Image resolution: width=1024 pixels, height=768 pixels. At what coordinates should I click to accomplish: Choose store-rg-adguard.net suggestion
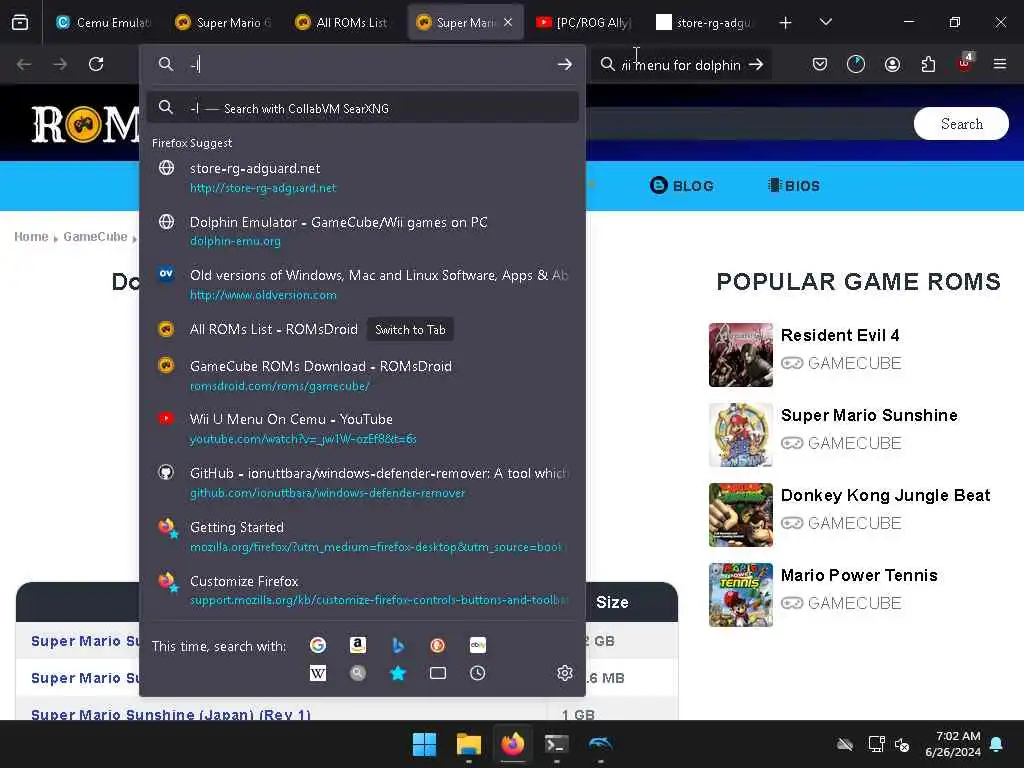[362, 177]
